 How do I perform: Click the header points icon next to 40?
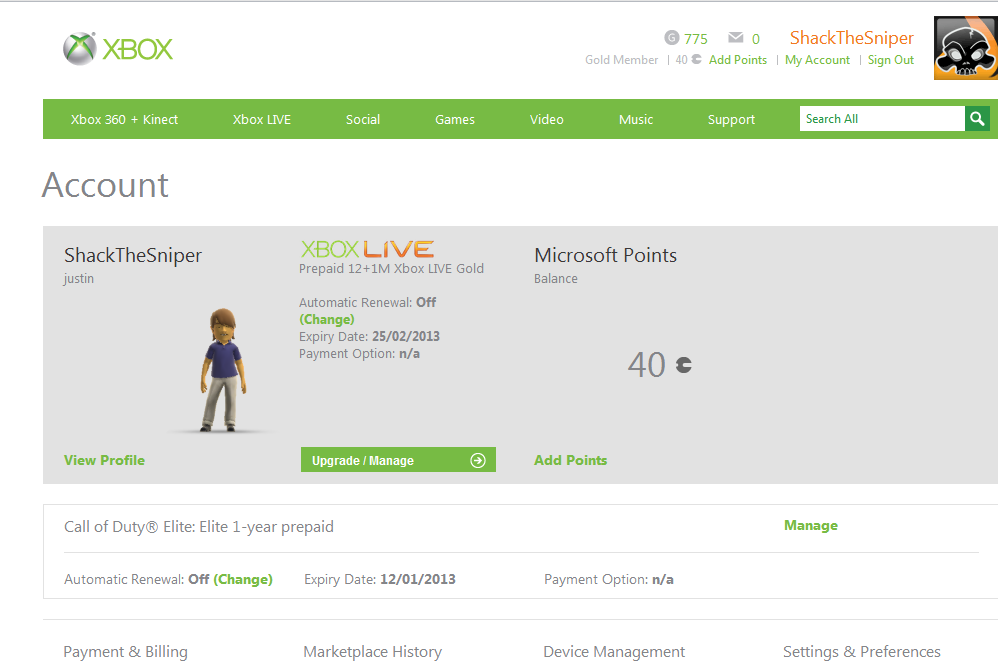[696, 59]
